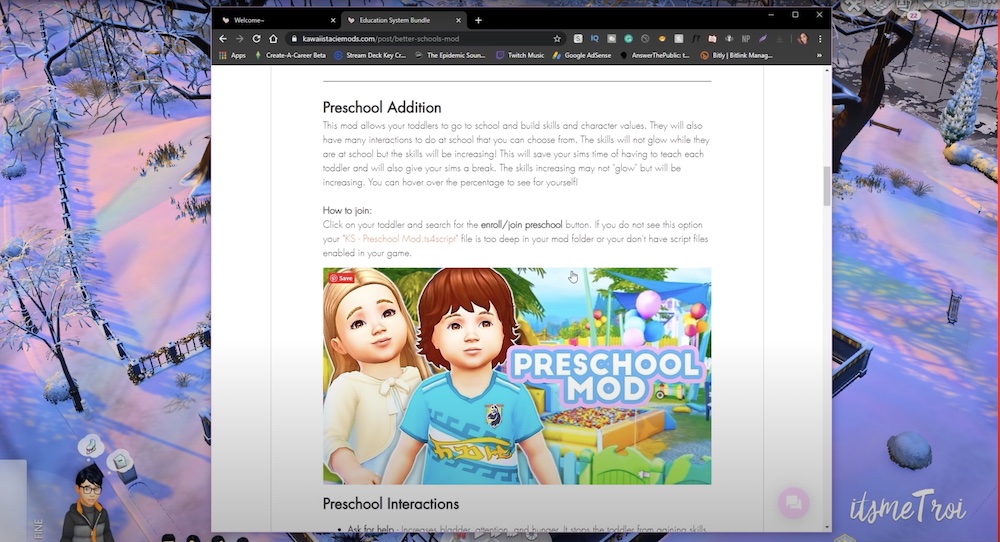Screen dimensions: 1000x542
Task: Reload the current page
Action: point(256,39)
